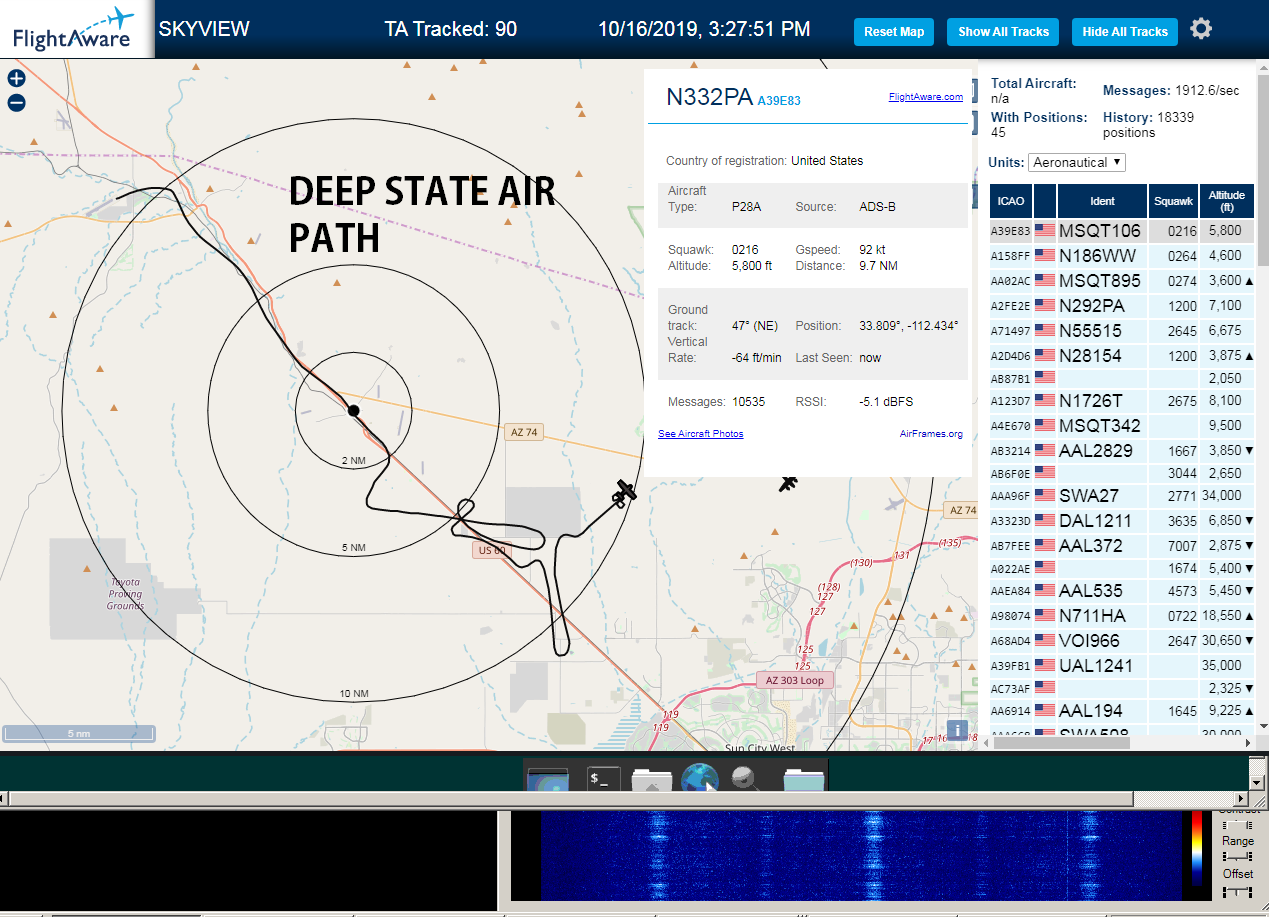Select the AAL372 aircraft row
Image resolution: width=1269 pixels, height=917 pixels.
pos(1120,546)
